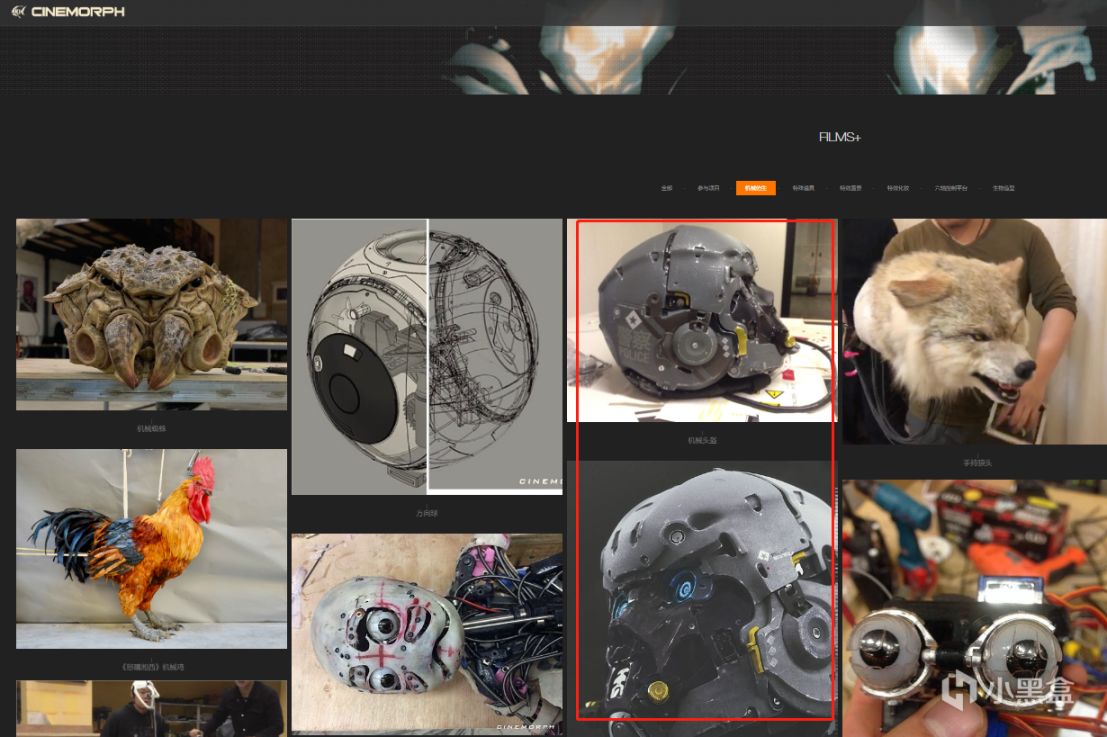Open the FILMS+ heading link

[x=839, y=137]
